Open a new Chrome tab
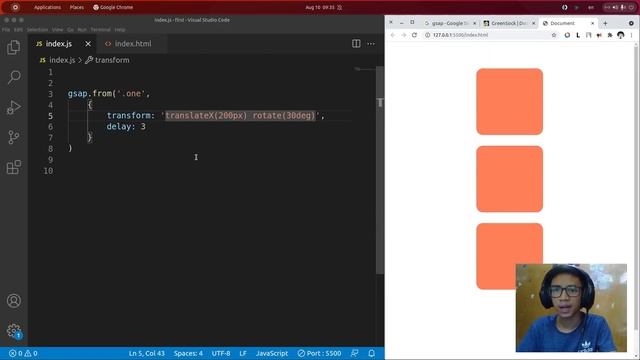 pos(605,23)
